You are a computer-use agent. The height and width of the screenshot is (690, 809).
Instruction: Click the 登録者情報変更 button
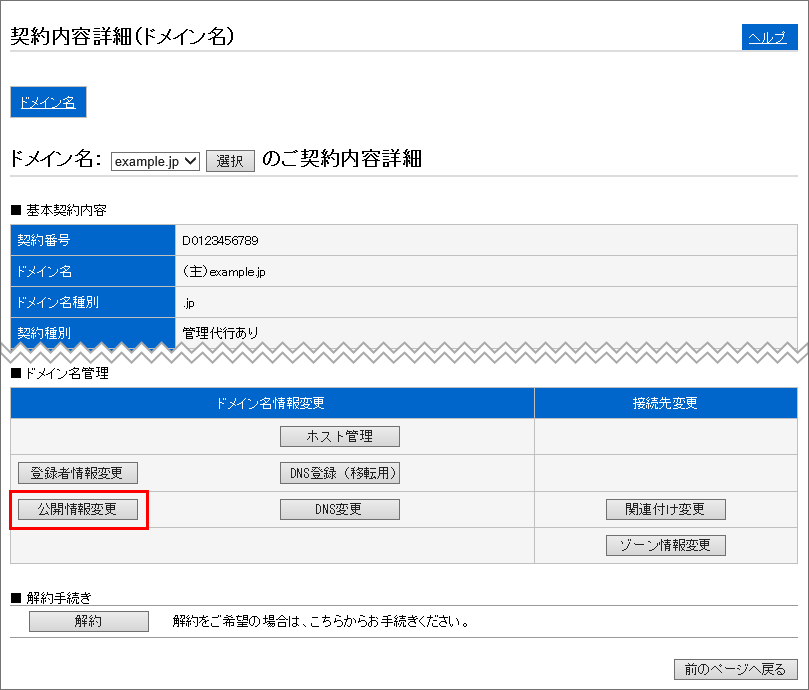coord(78,473)
